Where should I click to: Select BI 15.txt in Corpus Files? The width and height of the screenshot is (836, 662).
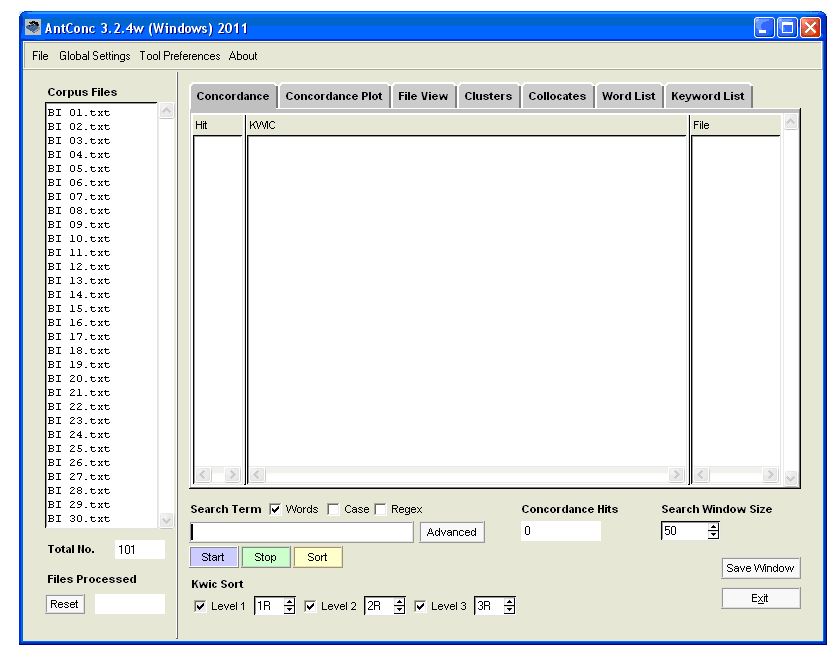point(79,309)
